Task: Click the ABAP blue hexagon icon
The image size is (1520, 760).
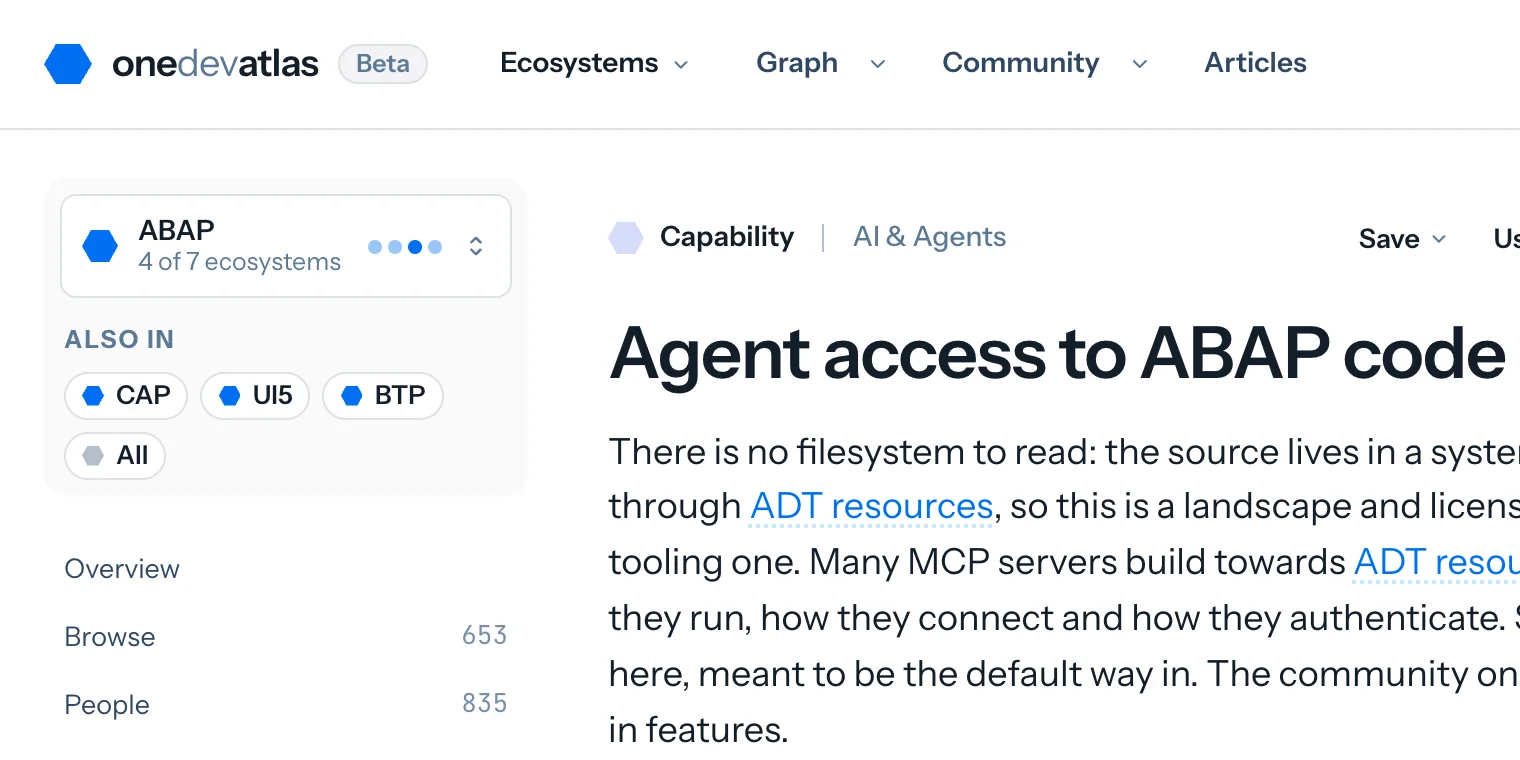Action: tap(100, 246)
